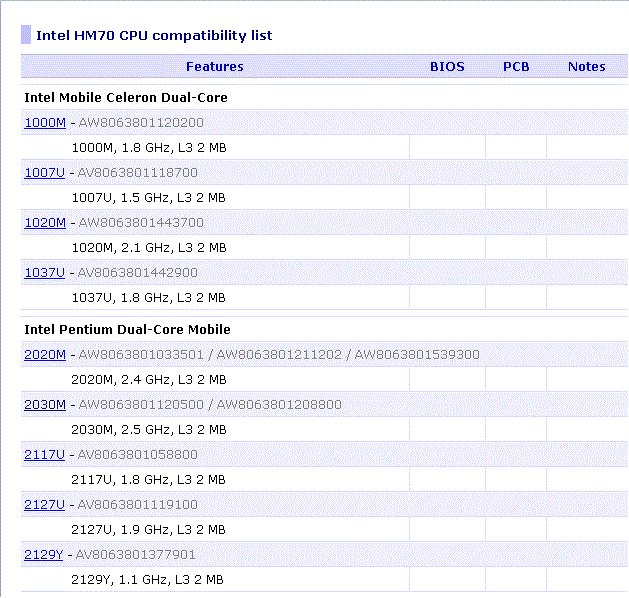Click '1020M, 2.1 GHz, L3 2 MB' row
629x598 pixels.
(x=324, y=247)
